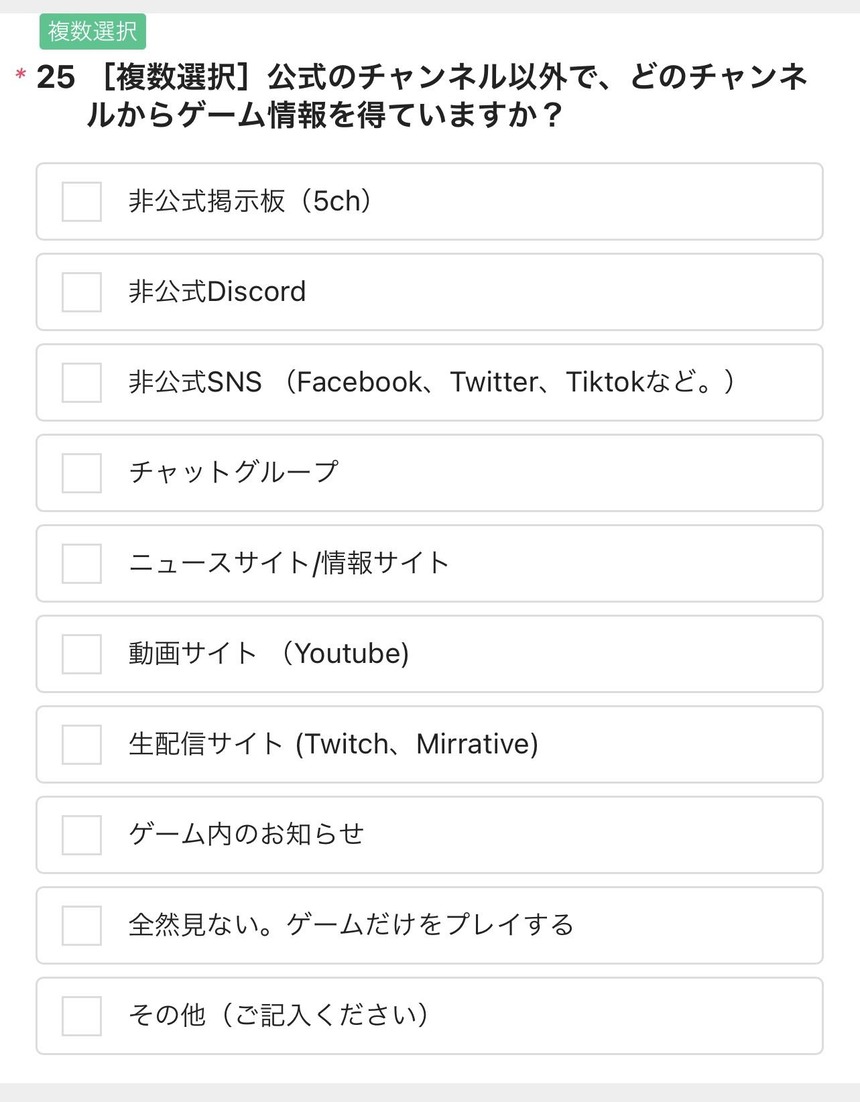
Task: Check the 非公式掲示板（5ch）checkbox
Action: 81,201
